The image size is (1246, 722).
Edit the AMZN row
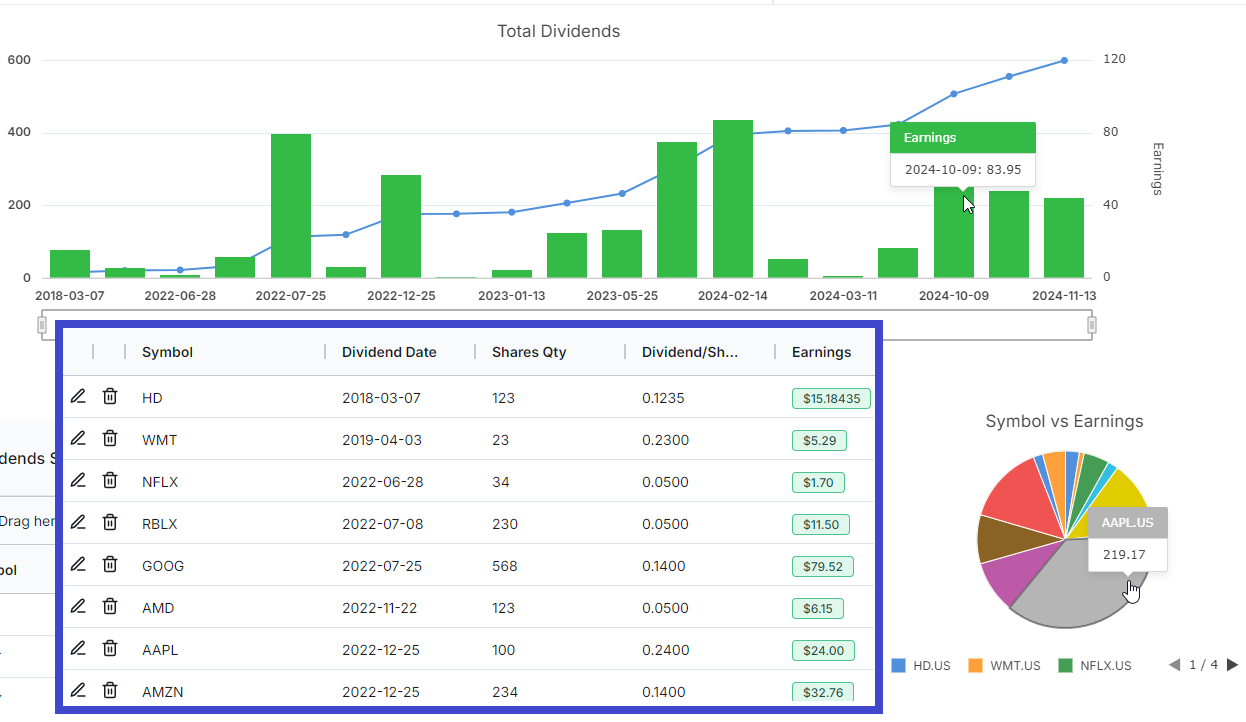78,691
